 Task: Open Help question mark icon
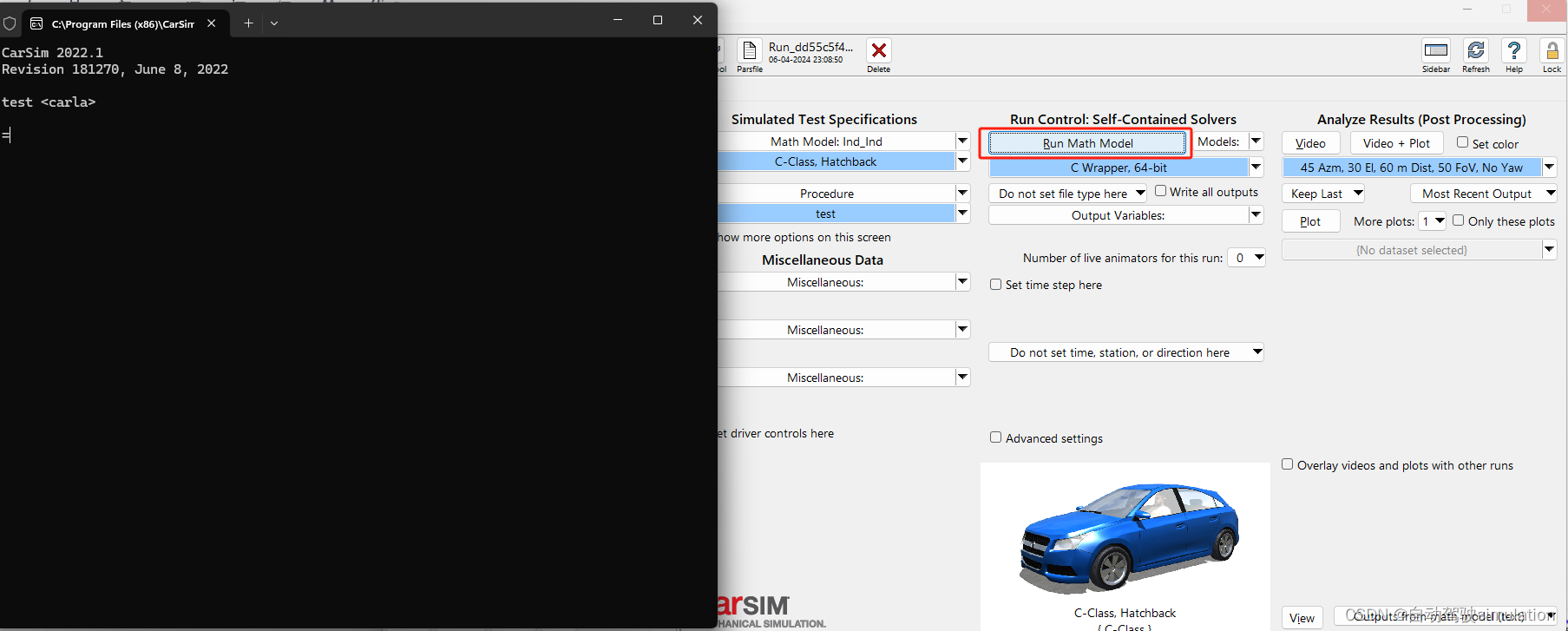tap(1513, 50)
